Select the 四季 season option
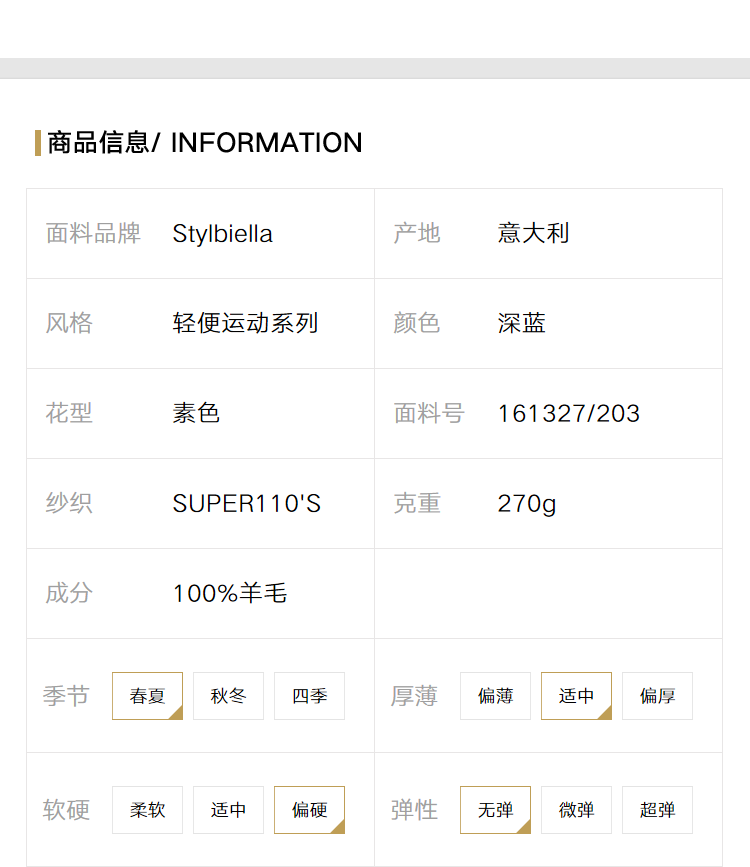The image size is (750, 867). [309, 696]
